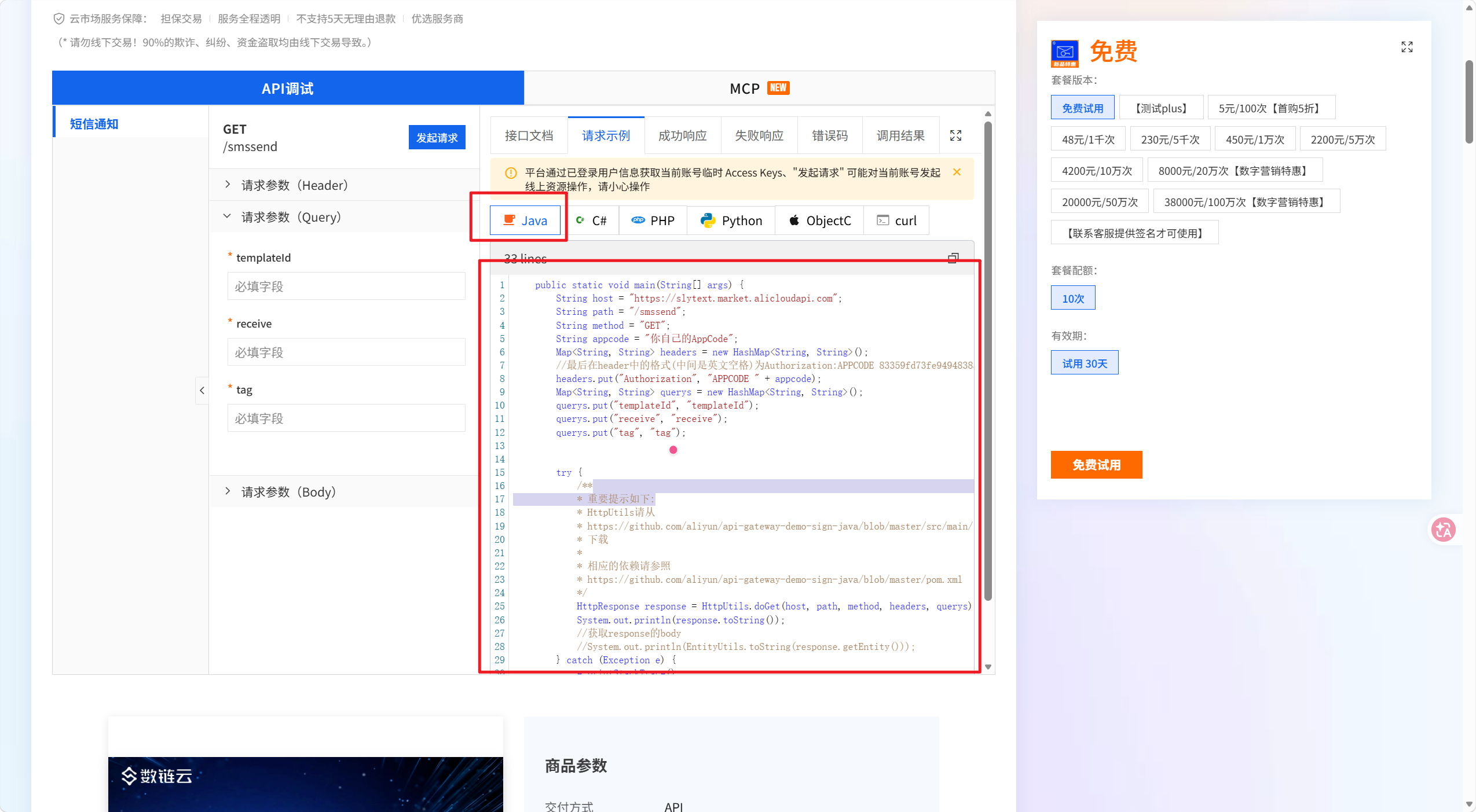Screen dimensions: 1476x812
Task: Select the C# code sample tab
Action: pyautogui.click(x=591, y=221)
